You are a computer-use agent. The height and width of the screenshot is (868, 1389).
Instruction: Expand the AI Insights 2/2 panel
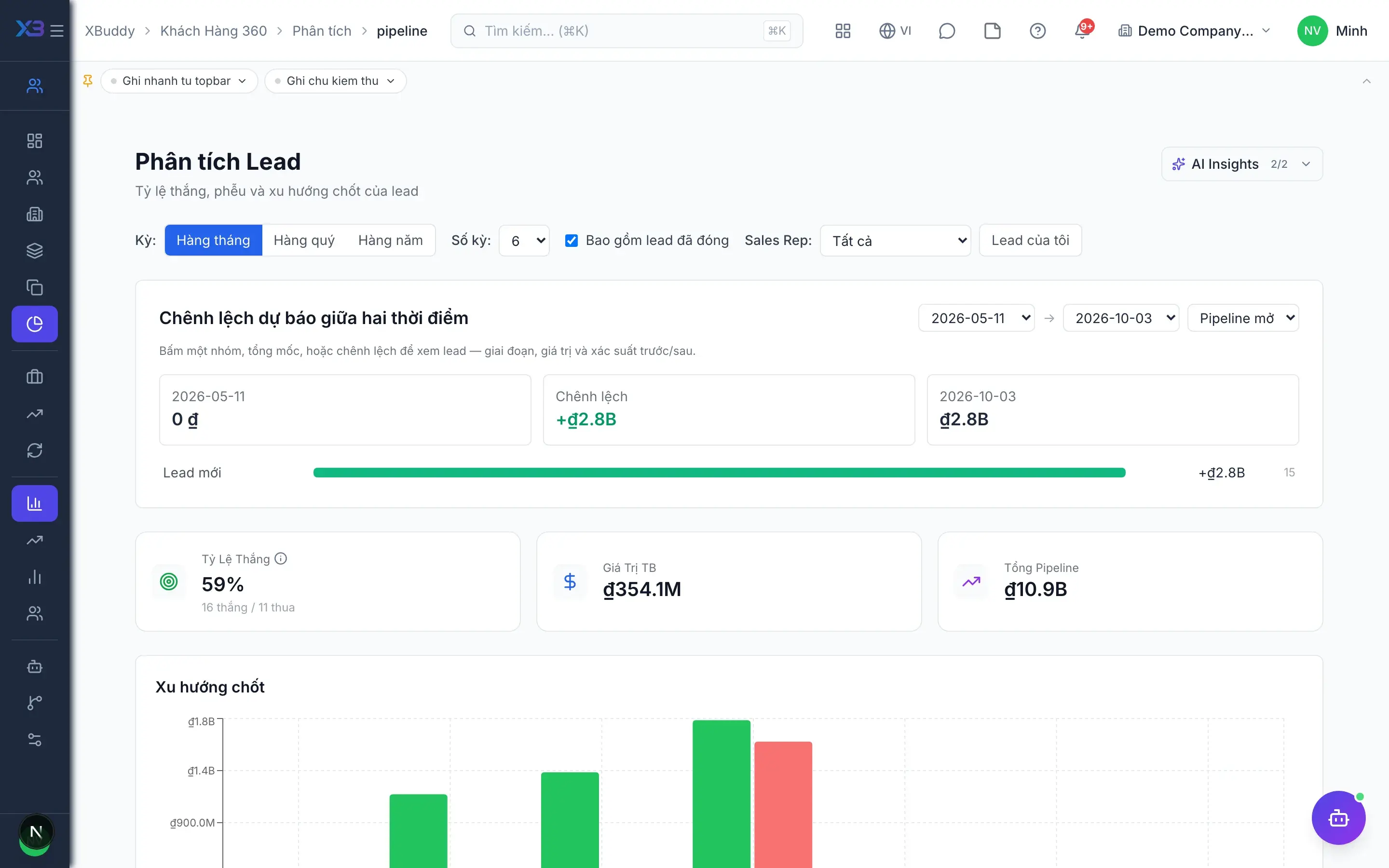(1242, 164)
